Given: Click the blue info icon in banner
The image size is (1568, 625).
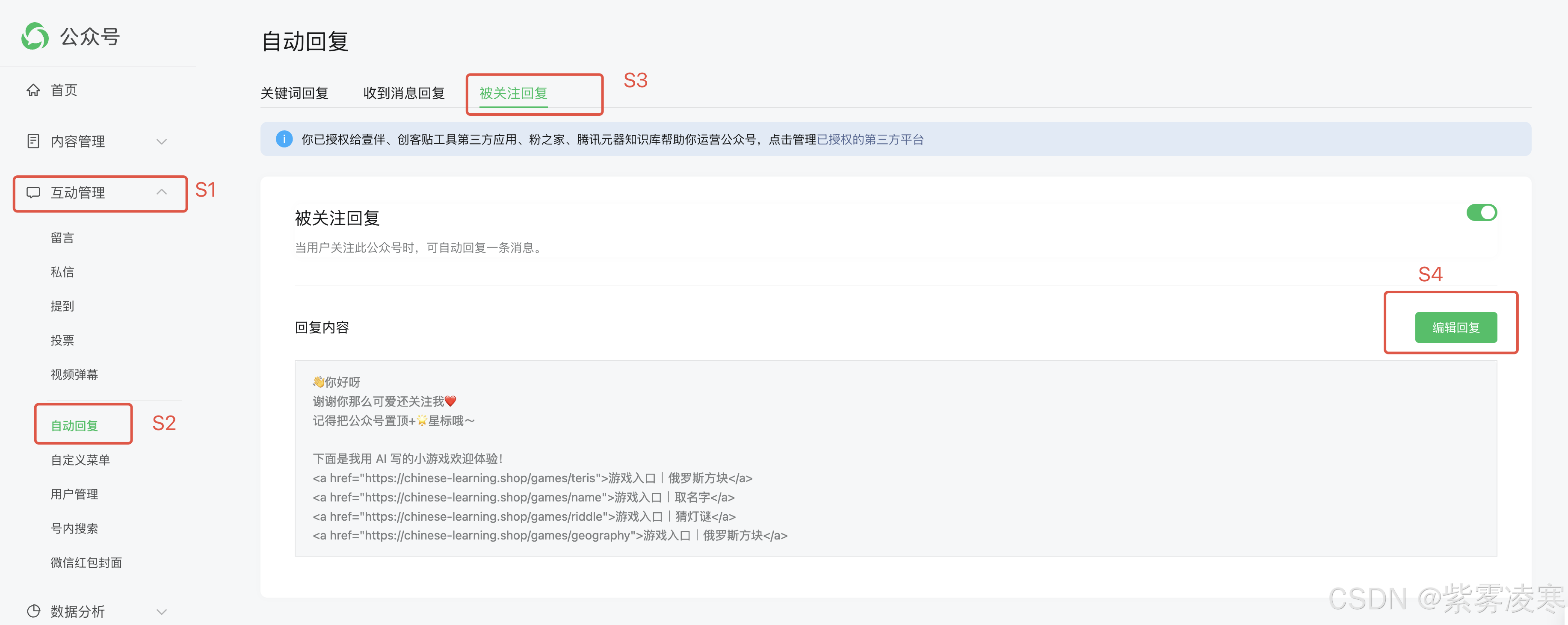Looking at the screenshot, I should click(x=284, y=139).
